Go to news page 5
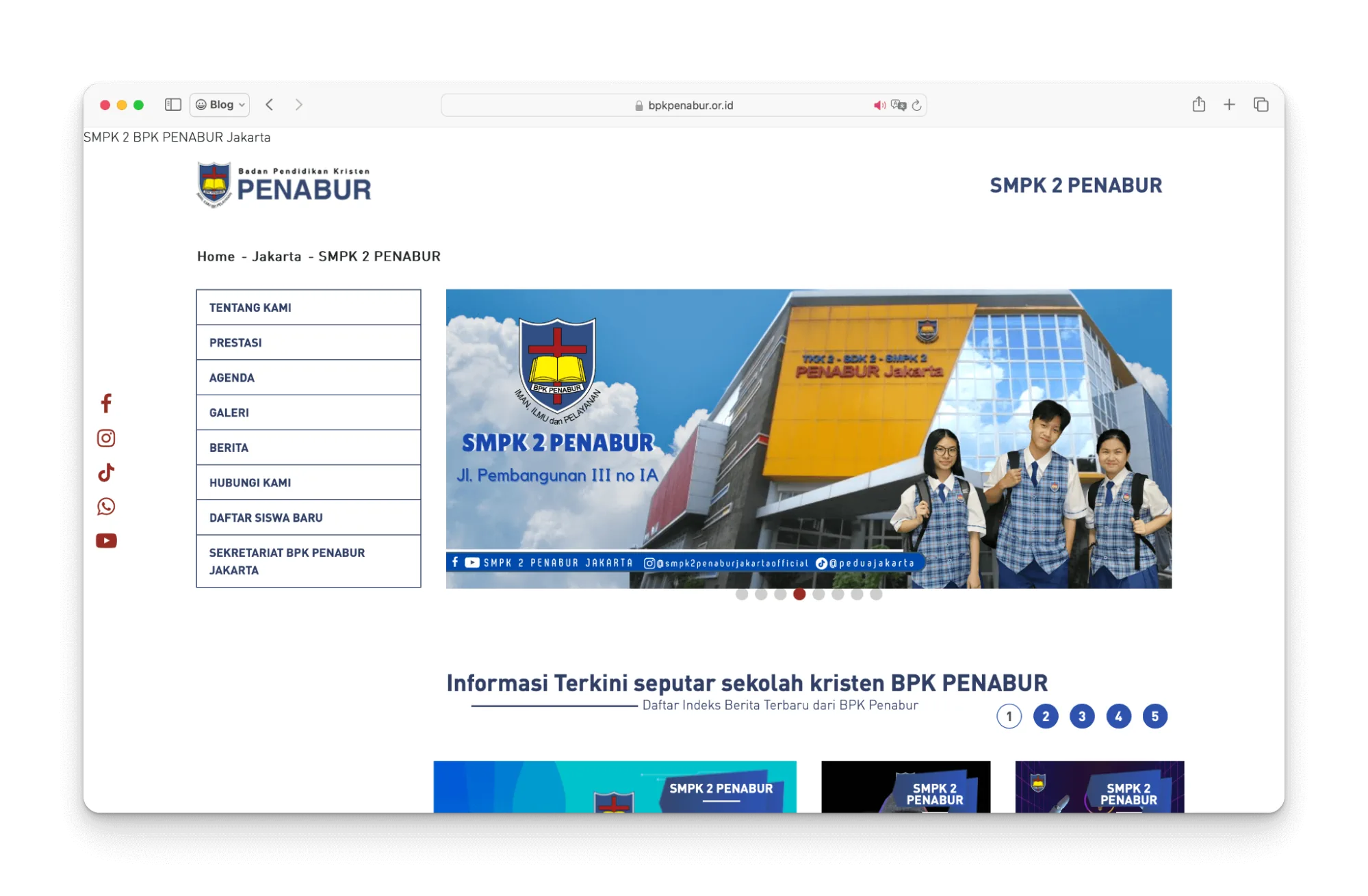 click(1155, 717)
